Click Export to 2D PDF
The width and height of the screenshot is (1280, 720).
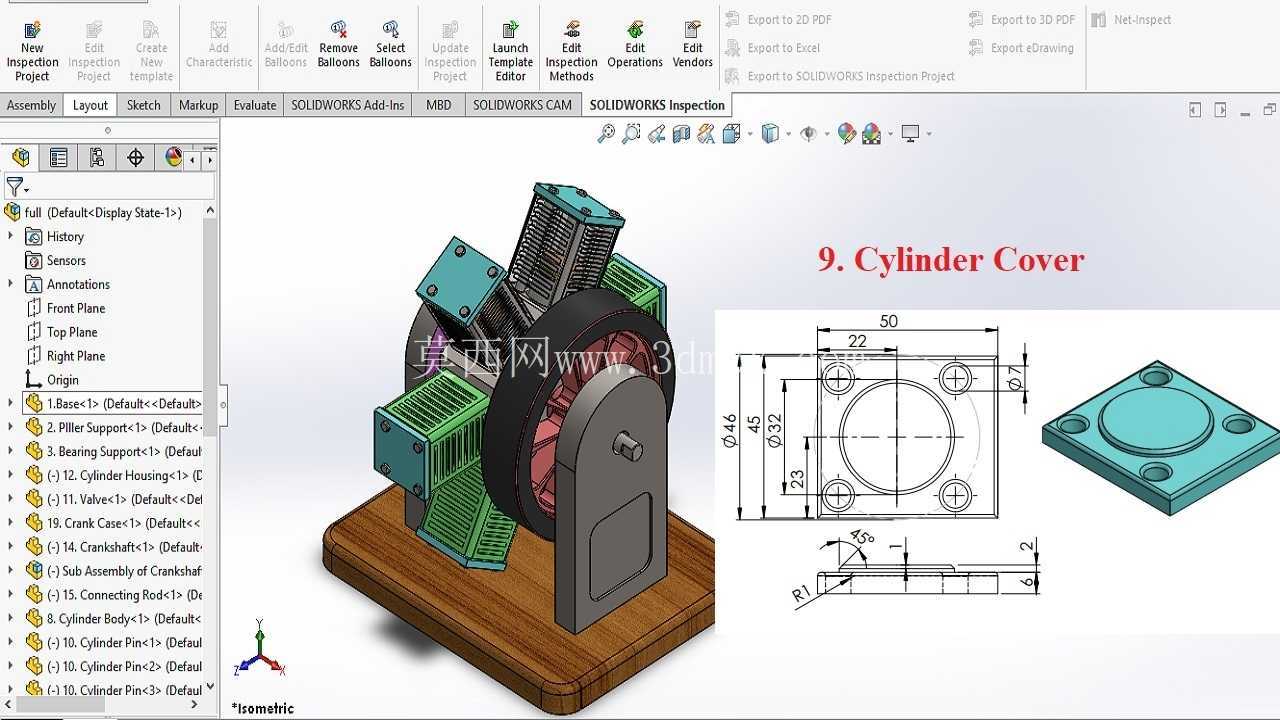(x=778, y=19)
